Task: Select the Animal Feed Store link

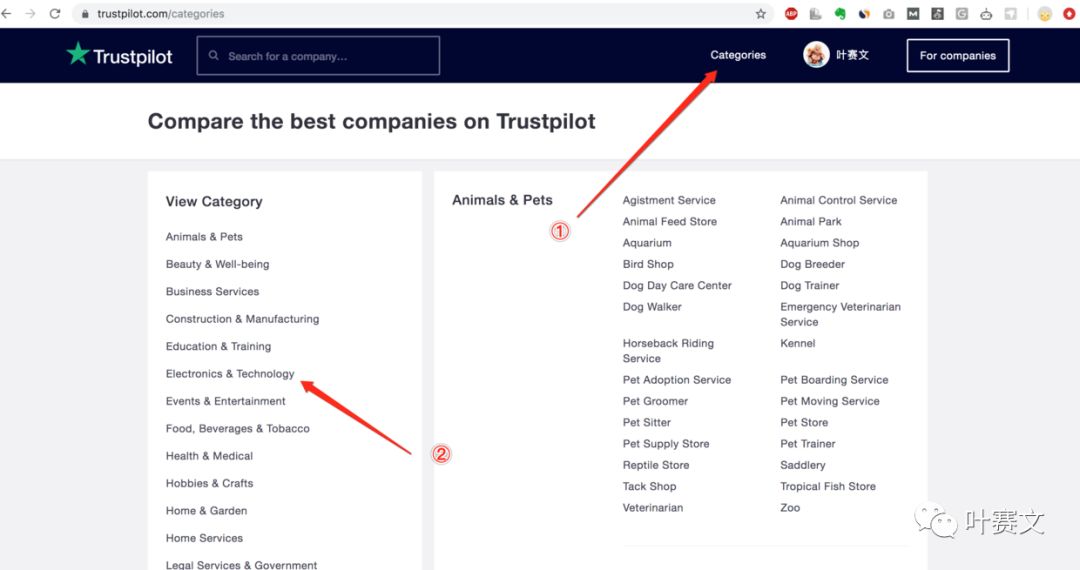Action: pyautogui.click(x=669, y=222)
